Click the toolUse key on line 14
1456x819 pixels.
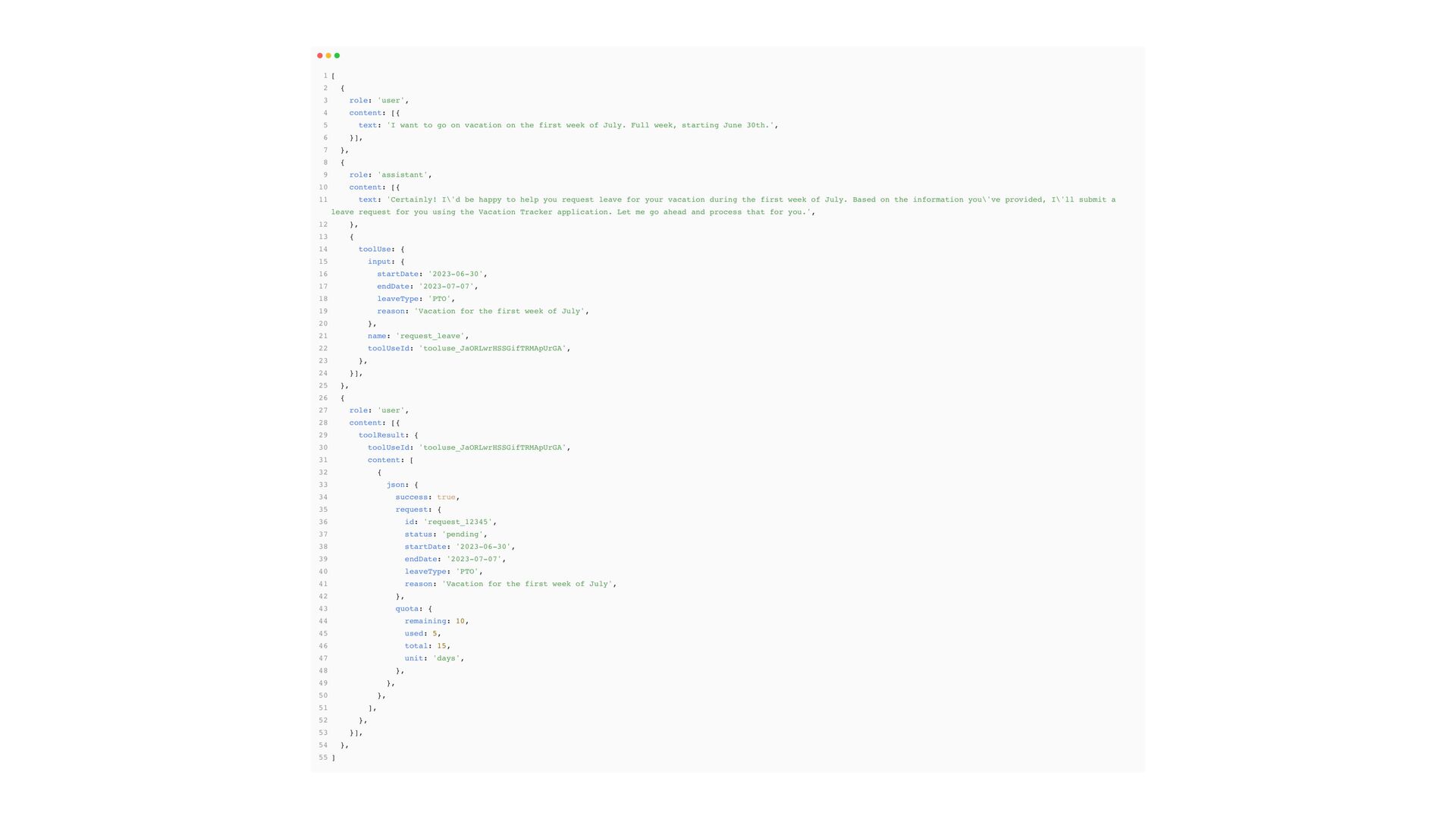coord(375,249)
